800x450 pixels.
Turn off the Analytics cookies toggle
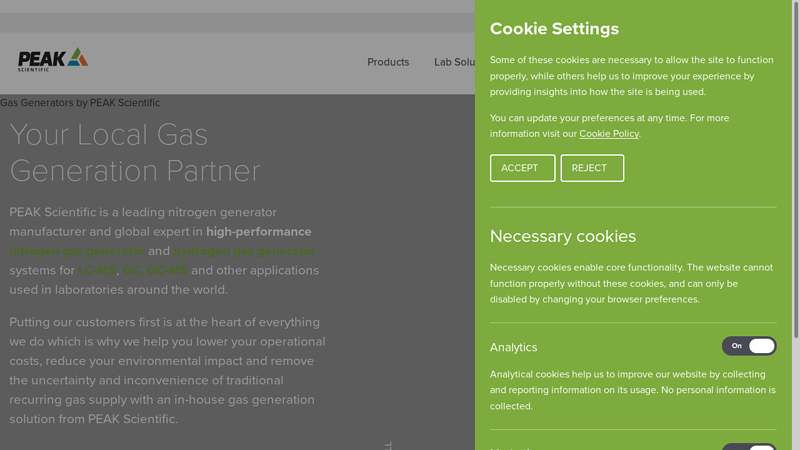click(749, 346)
